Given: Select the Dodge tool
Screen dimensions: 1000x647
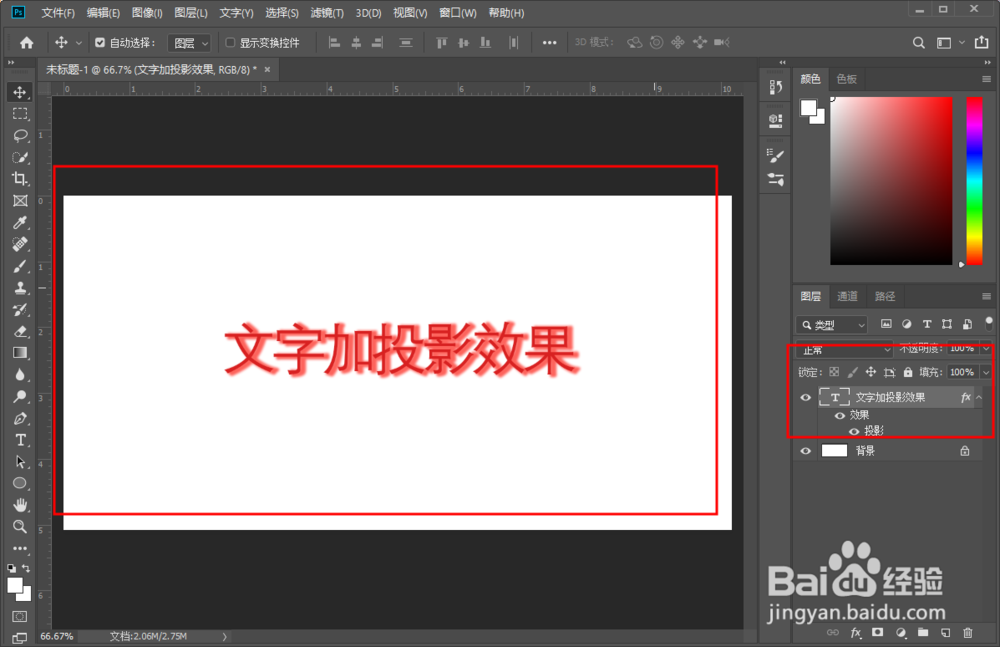Looking at the screenshot, I should [x=20, y=396].
